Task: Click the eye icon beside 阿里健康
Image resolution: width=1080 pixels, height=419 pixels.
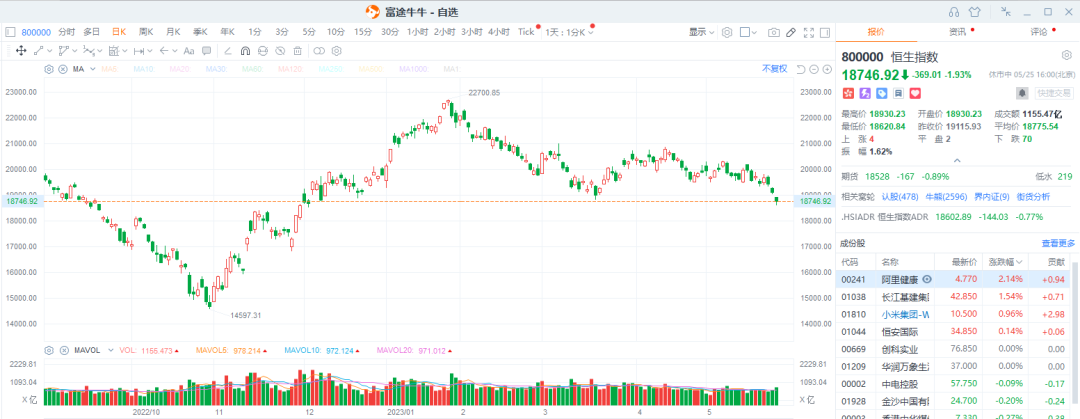Action: pos(926,279)
